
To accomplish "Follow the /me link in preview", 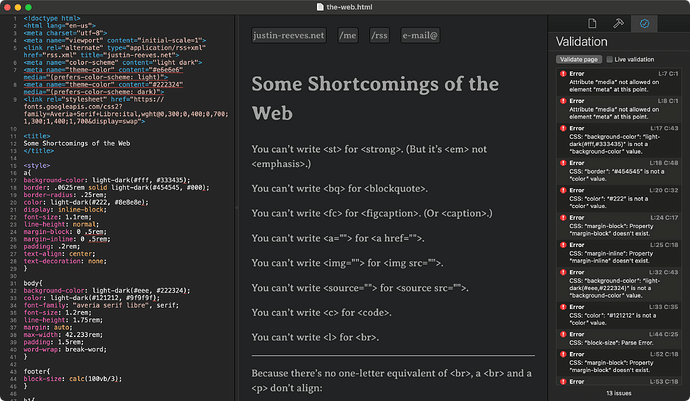I will click(x=348, y=37).
